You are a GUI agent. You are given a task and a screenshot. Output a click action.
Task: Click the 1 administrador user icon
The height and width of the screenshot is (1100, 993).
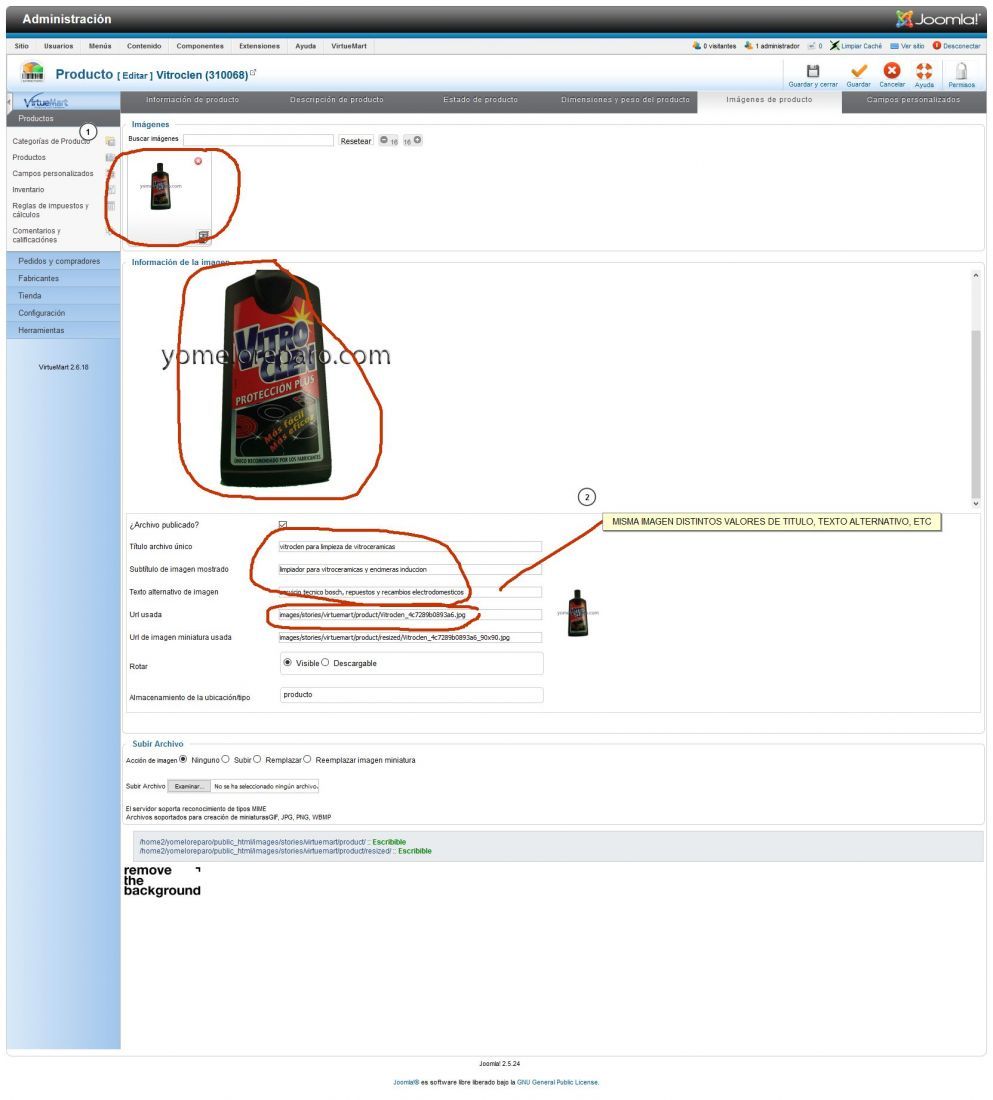click(749, 46)
